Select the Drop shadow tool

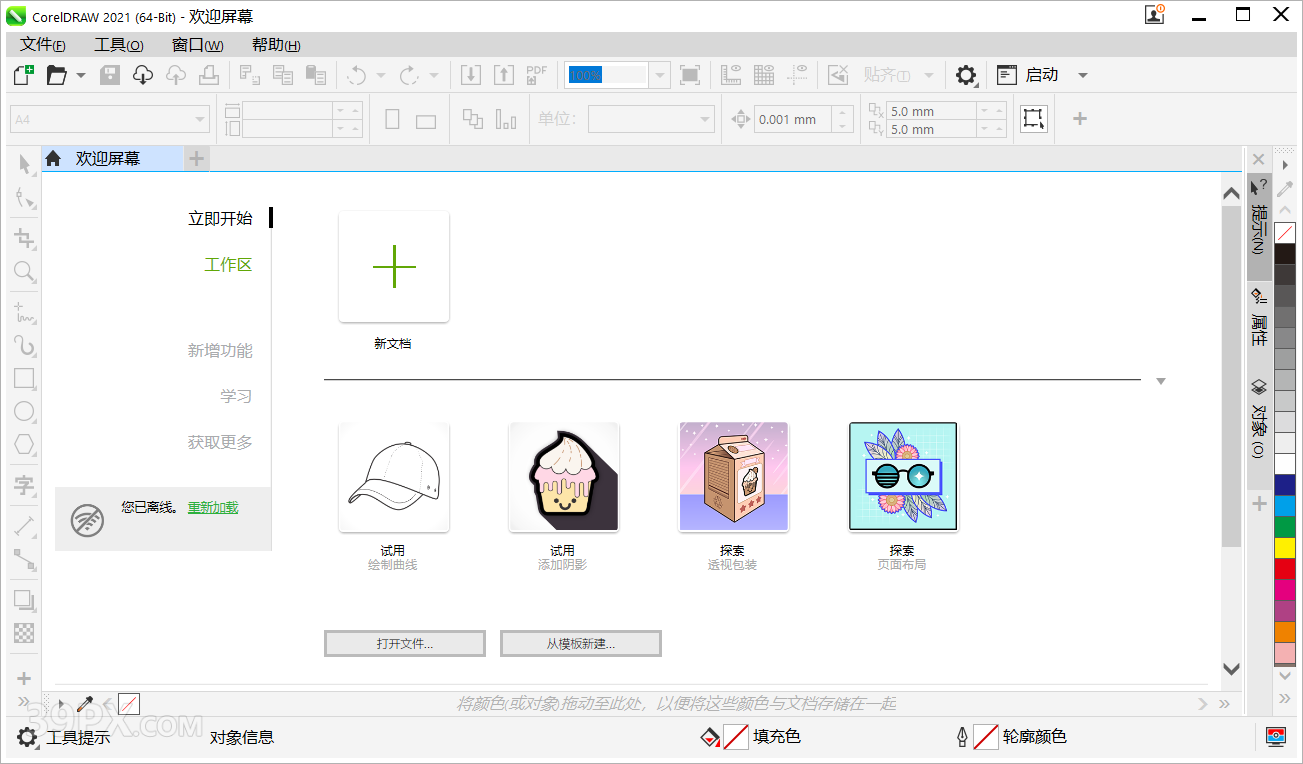pos(25,600)
